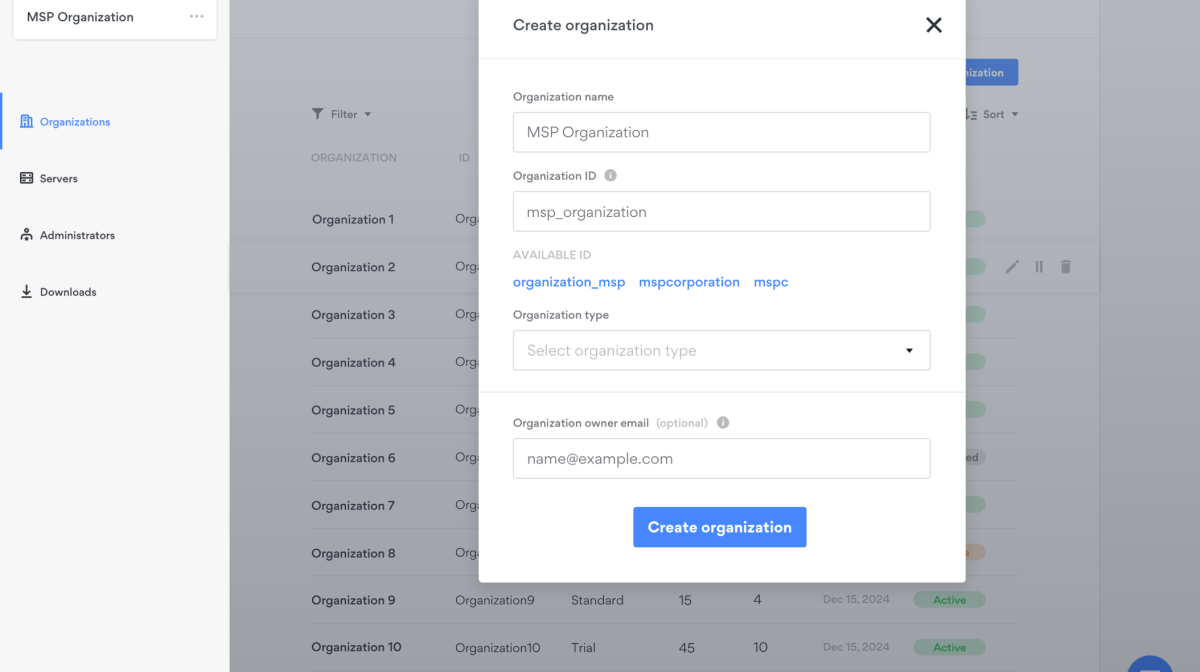
Task: Open the Administrators sidebar section
Action: tap(77, 235)
